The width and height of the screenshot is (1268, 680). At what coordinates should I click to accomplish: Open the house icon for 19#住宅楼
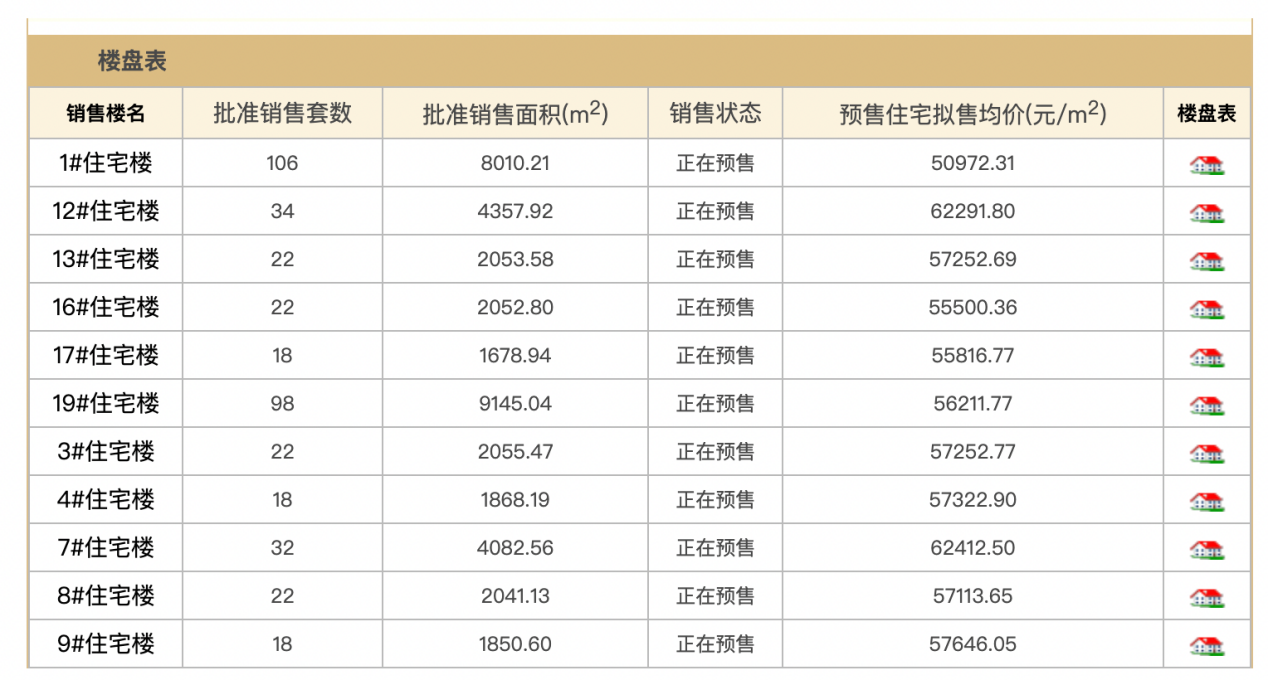tap(1207, 404)
